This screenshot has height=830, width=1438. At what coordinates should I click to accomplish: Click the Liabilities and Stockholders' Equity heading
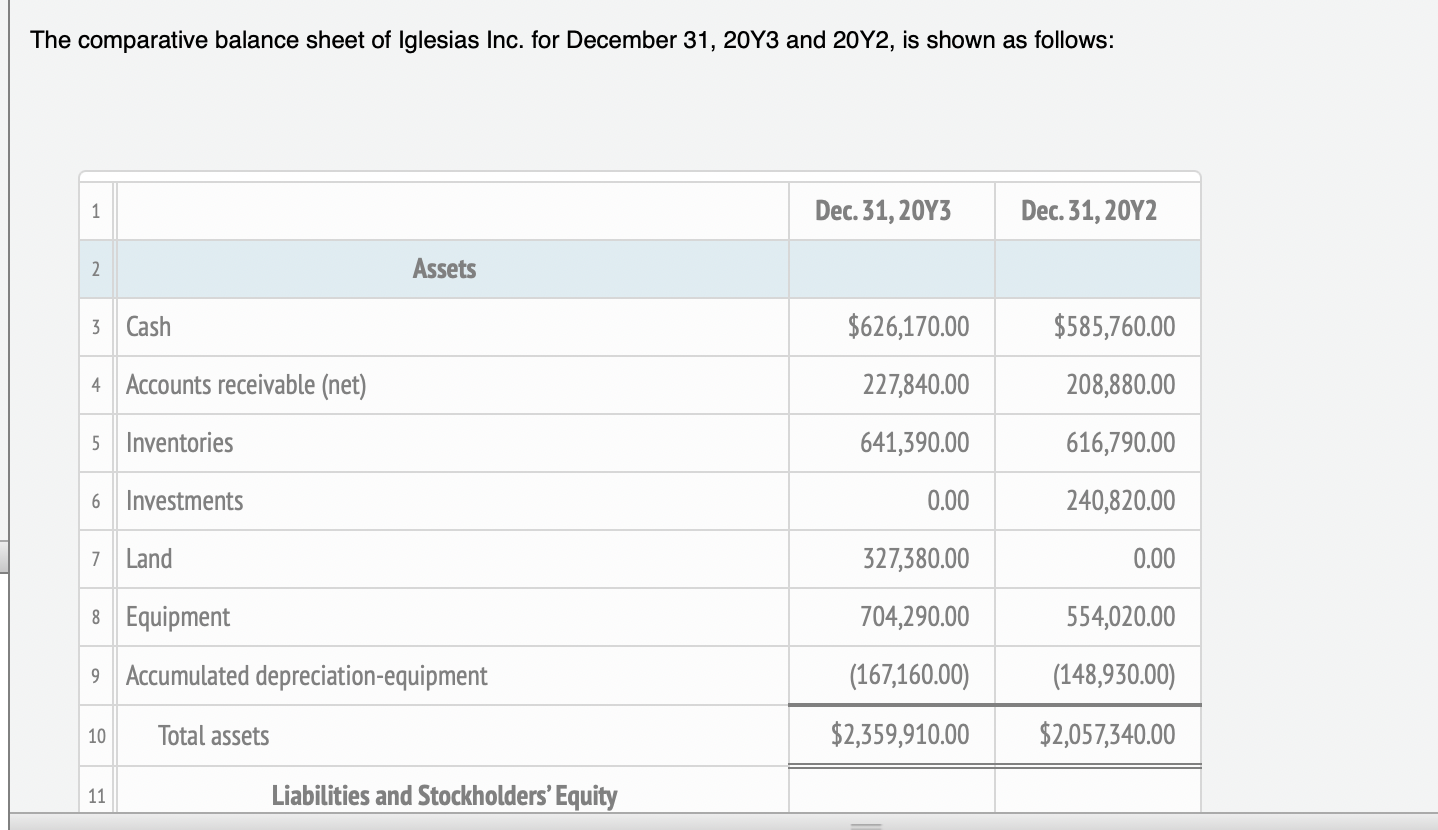(x=444, y=796)
